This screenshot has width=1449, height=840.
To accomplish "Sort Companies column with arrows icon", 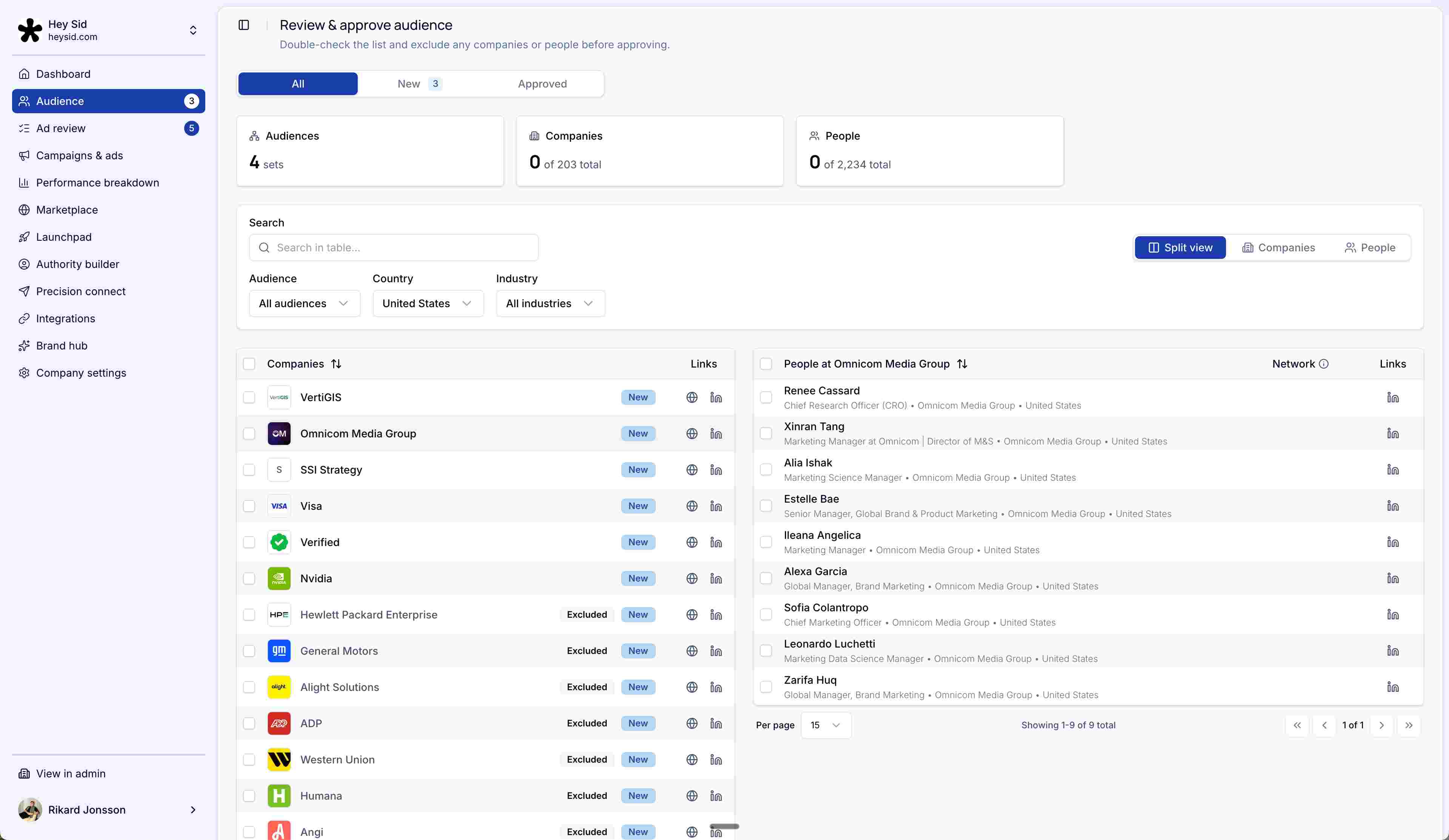I will (x=336, y=364).
